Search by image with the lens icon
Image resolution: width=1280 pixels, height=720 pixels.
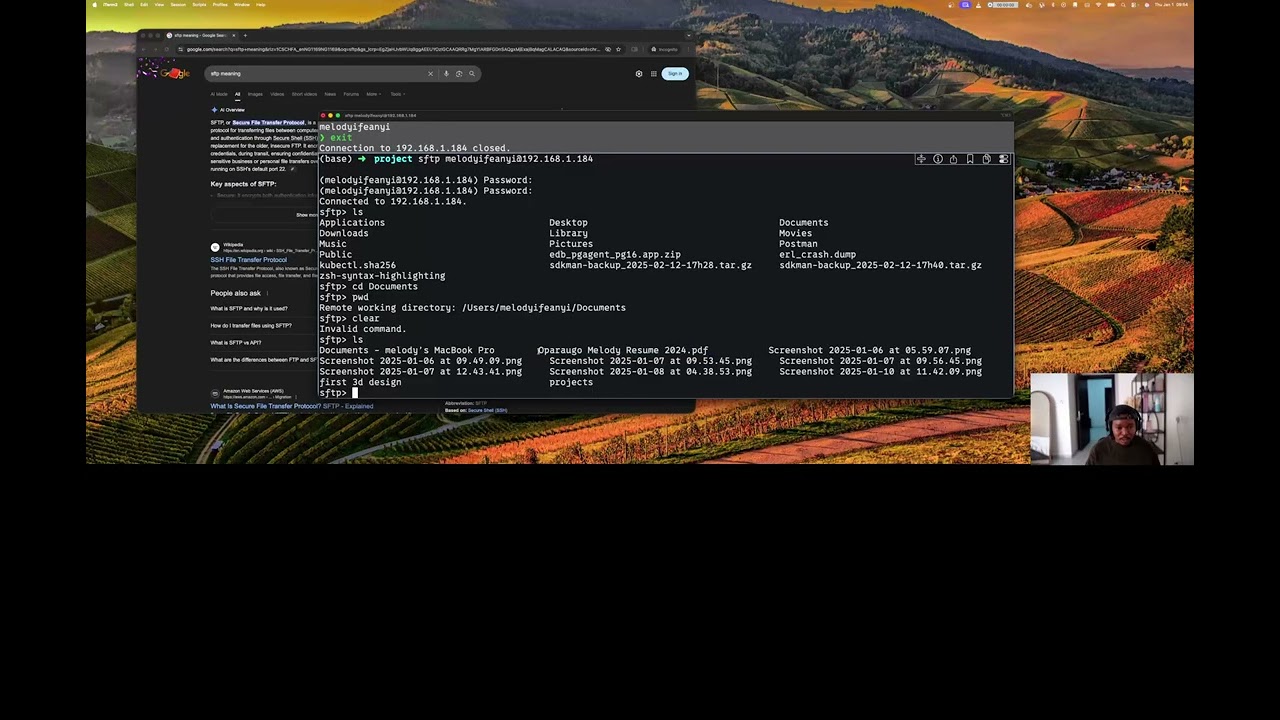click(x=459, y=73)
